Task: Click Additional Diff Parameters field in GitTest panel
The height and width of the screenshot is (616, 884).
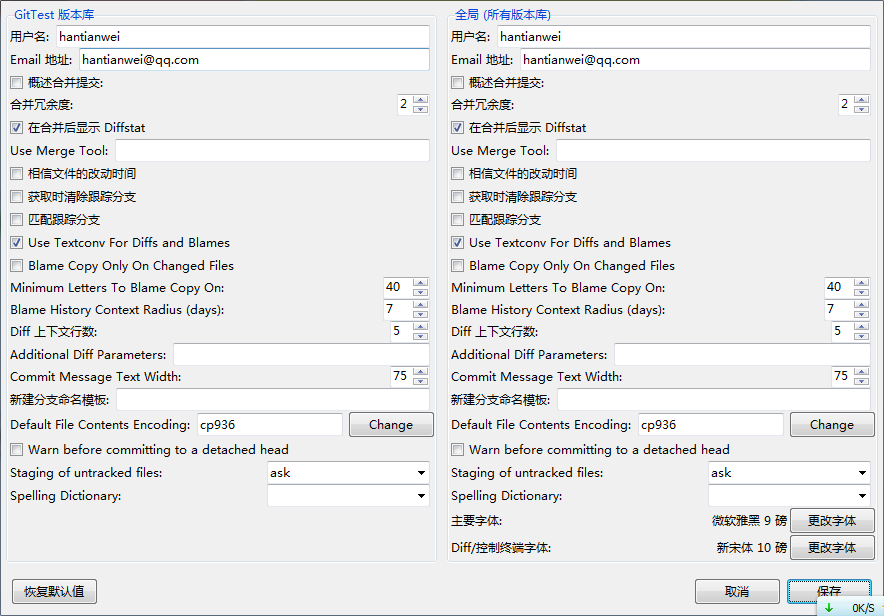Action: (x=301, y=355)
